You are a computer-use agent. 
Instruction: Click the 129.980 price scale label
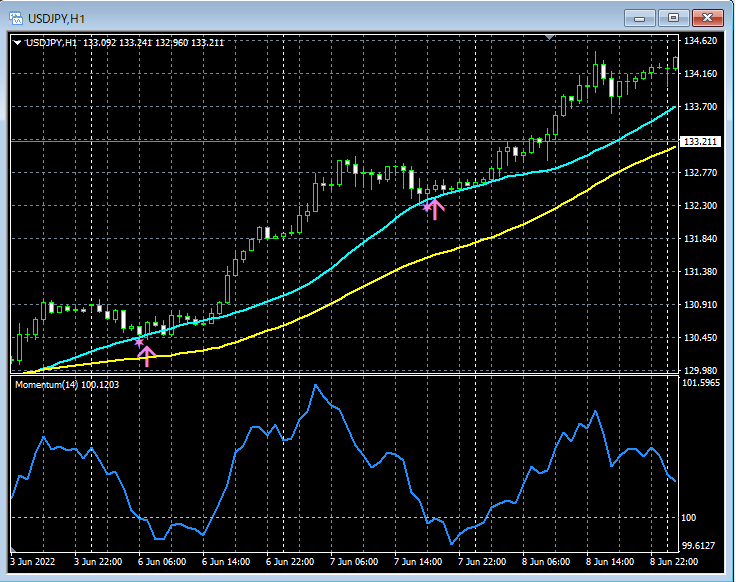[700, 370]
